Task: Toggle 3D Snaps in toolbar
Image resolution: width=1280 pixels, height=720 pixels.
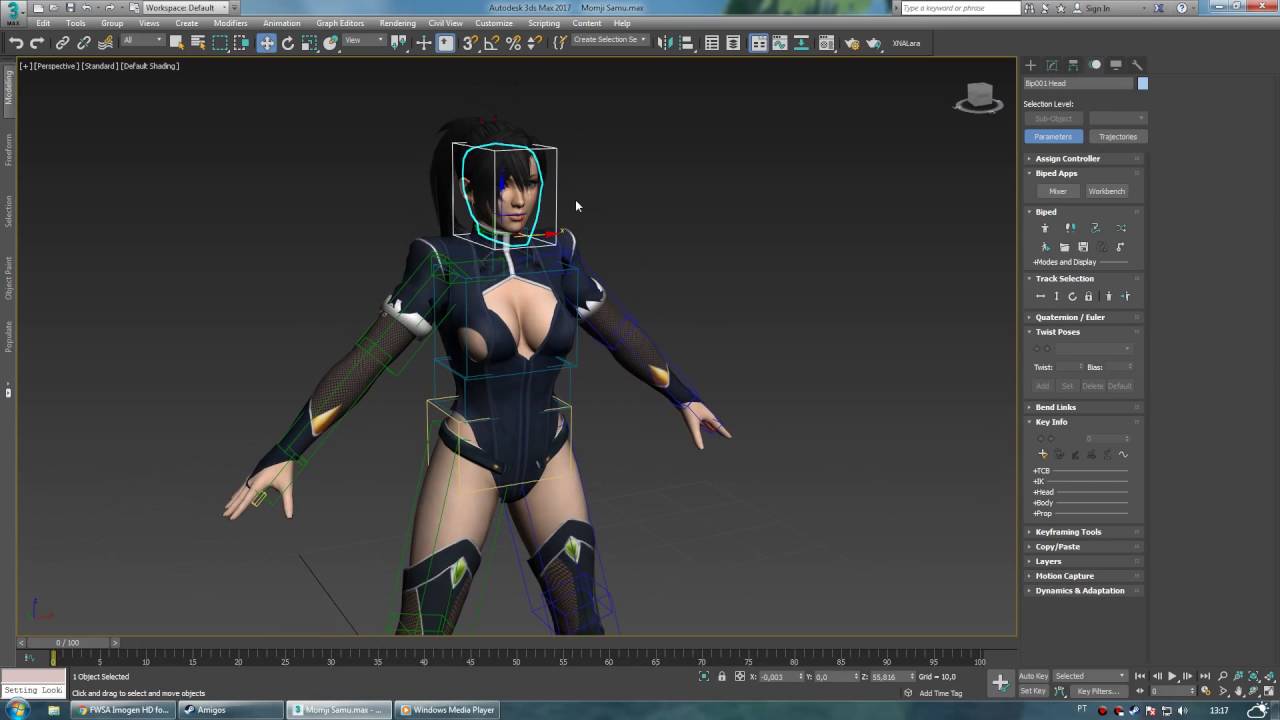Action: coord(470,43)
